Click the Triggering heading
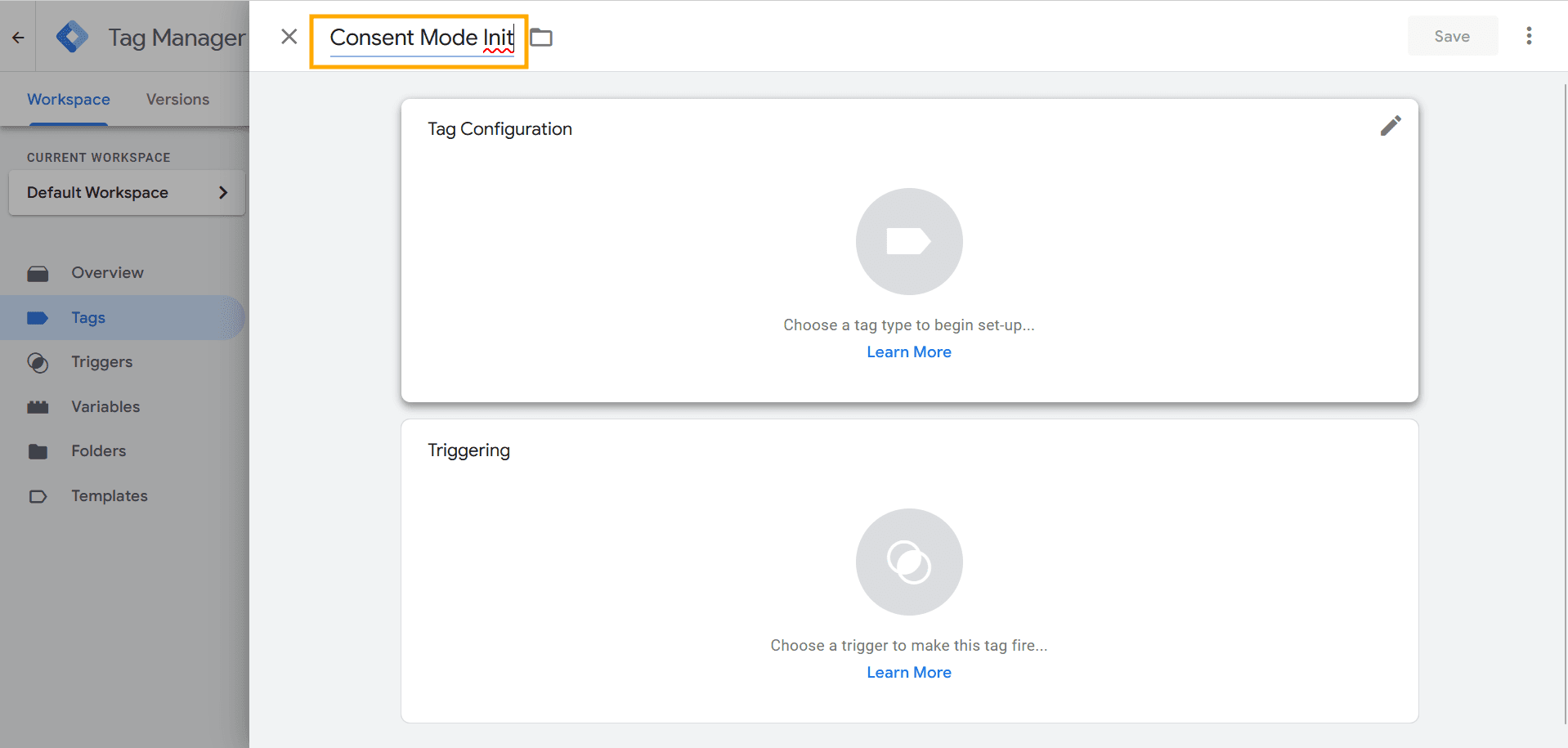Screen dimensions: 1568x748 468,450
